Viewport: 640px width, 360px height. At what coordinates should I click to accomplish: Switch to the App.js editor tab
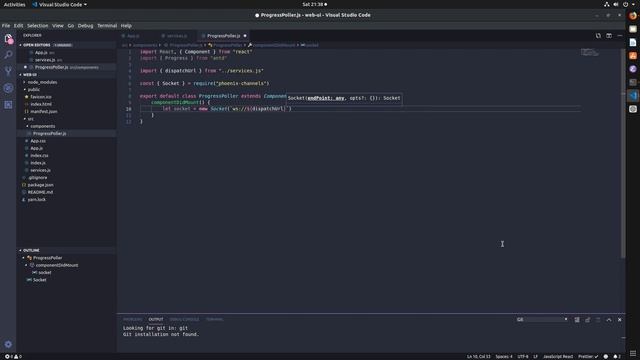[x=133, y=36]
